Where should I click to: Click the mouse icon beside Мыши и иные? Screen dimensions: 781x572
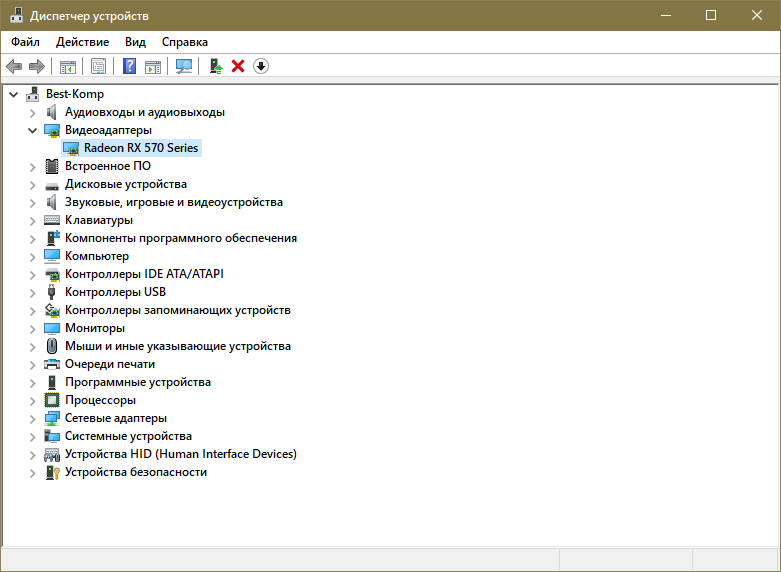coord(52,346)
